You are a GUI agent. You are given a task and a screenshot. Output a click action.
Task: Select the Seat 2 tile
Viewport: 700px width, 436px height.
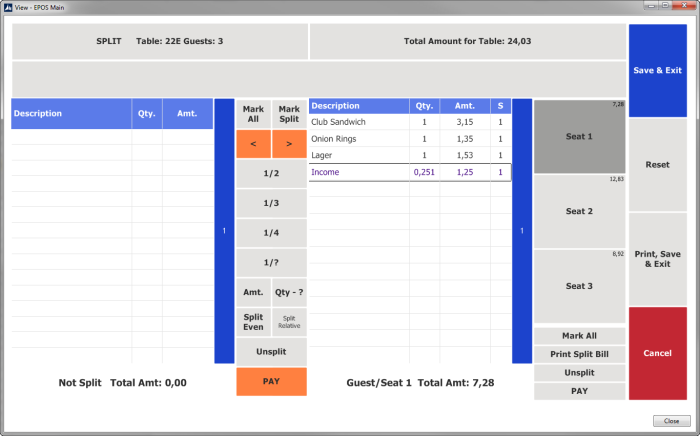pyautogui.click(x=580, y=212)
